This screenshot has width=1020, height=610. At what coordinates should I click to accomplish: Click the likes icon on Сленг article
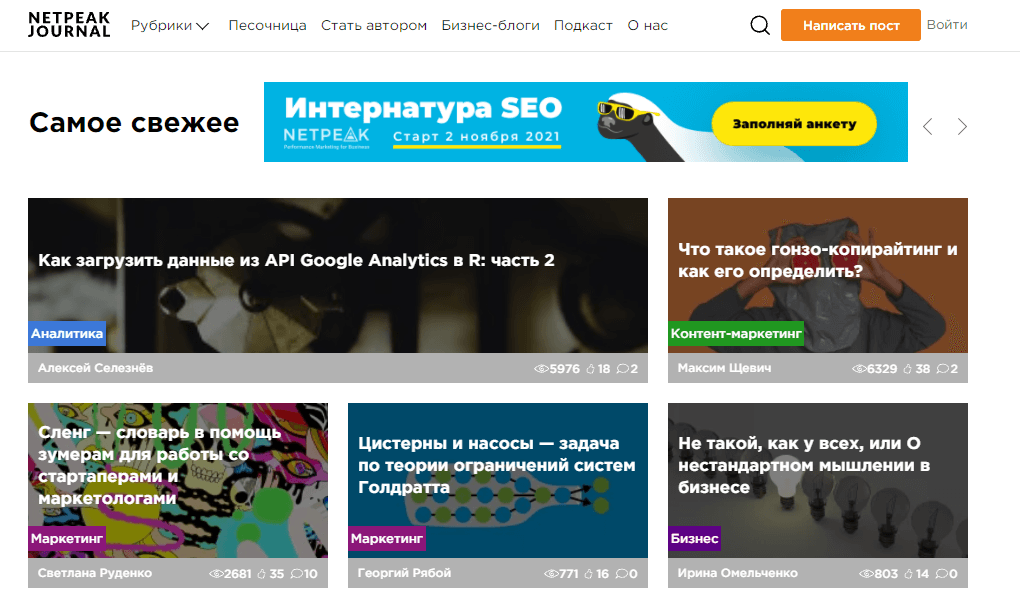263,574
